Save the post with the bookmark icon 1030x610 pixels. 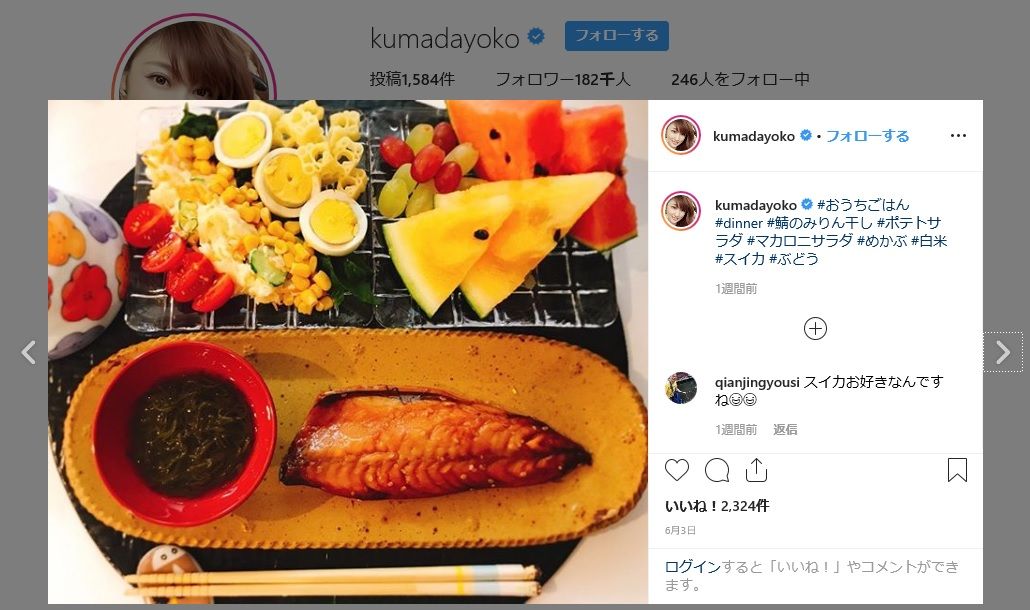pos(957,470)
